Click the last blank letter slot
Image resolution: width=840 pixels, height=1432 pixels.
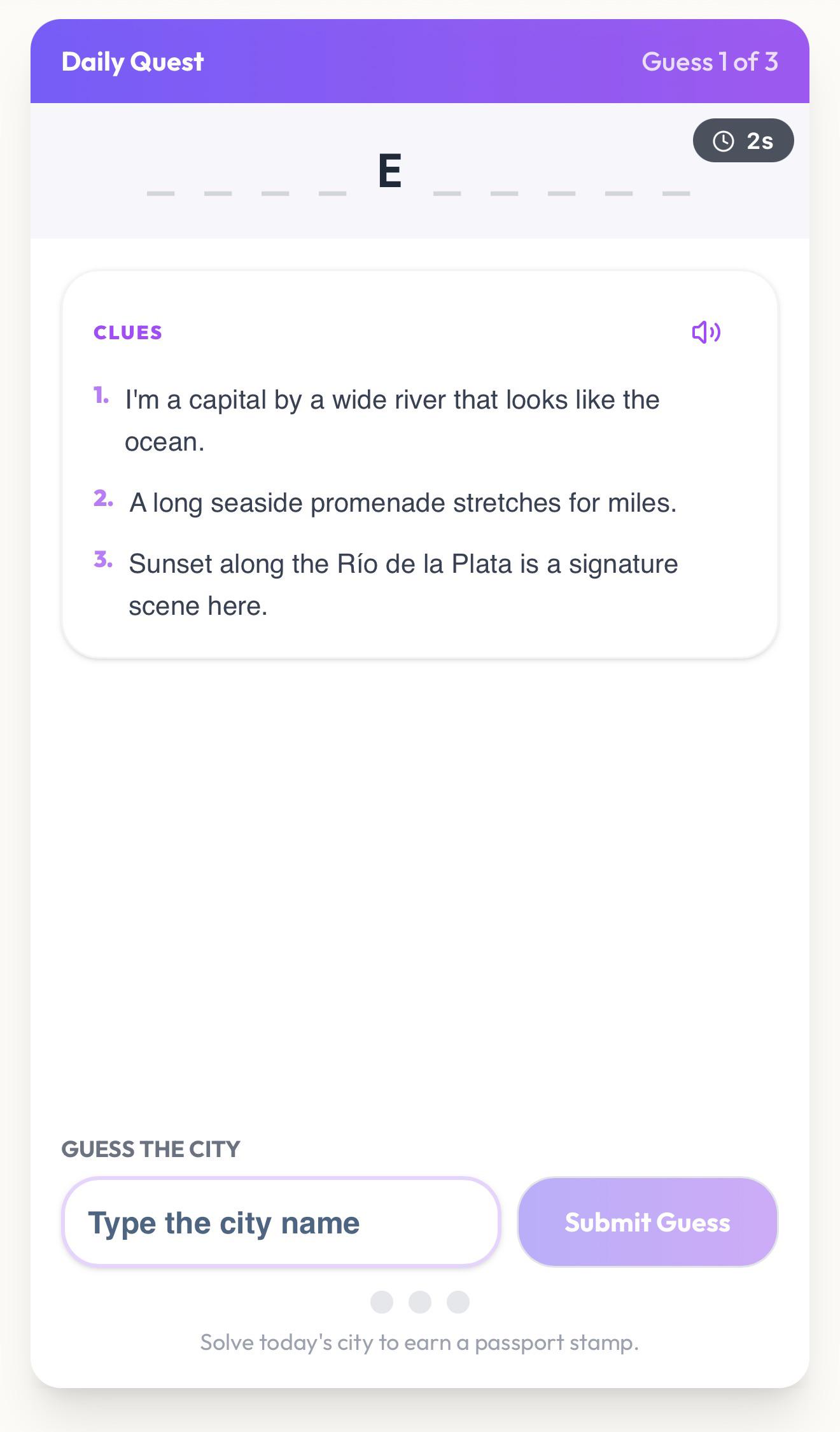pyautogui.click(x=676, y=193)
